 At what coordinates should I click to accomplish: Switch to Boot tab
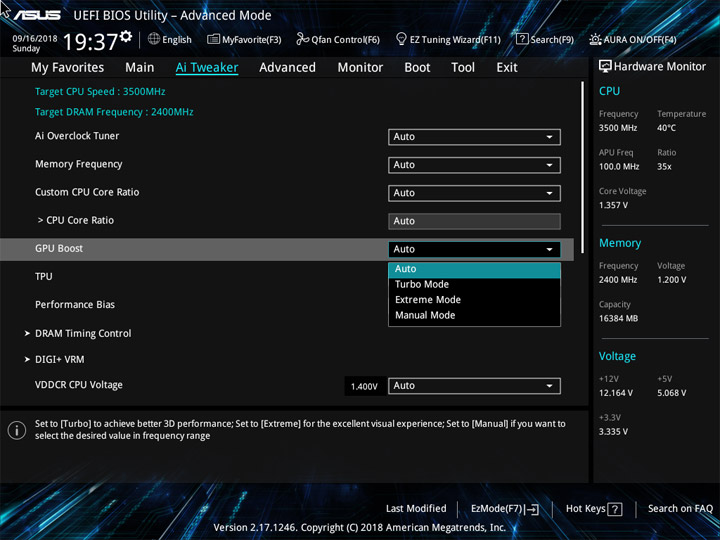tap(417, 68)
